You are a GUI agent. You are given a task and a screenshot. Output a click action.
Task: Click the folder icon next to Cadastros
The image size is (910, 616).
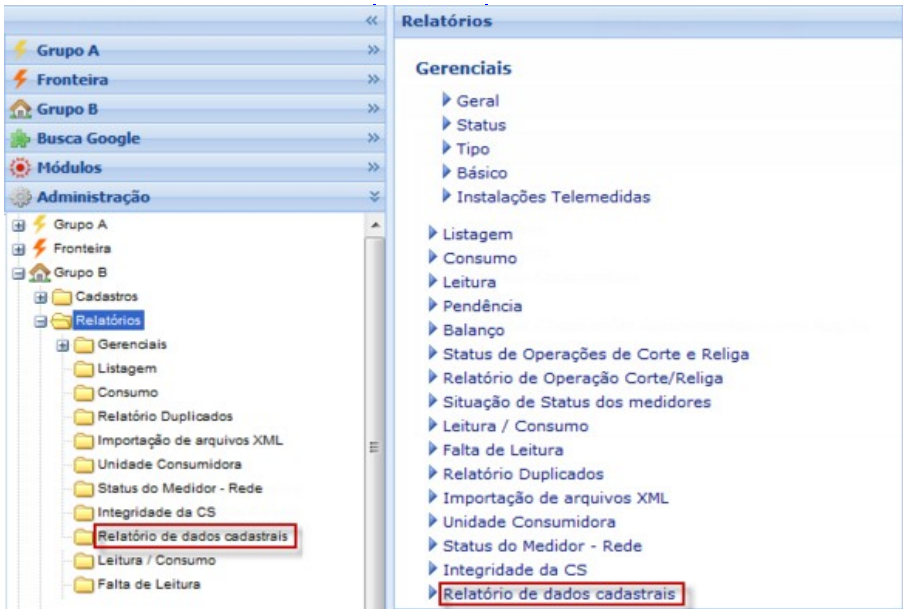click(63, 297)
